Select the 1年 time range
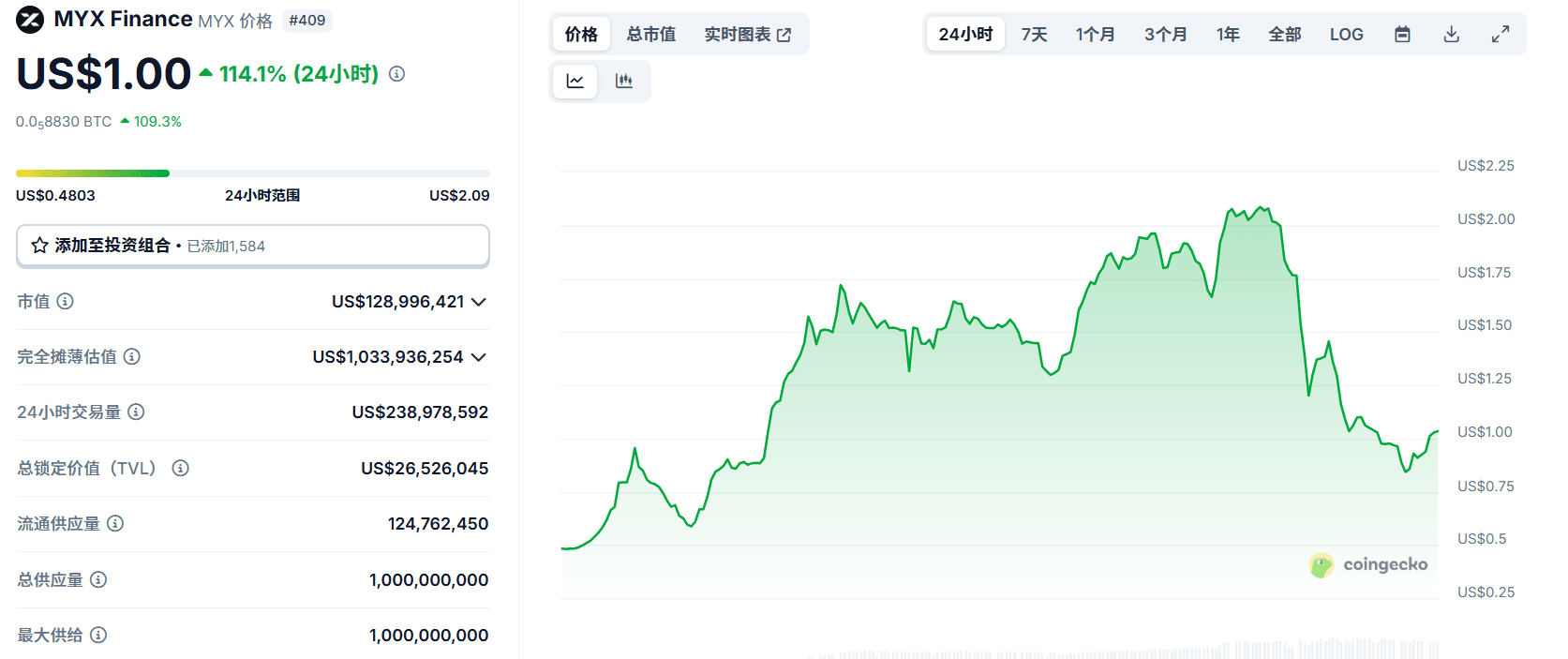 coord(1228,35)
